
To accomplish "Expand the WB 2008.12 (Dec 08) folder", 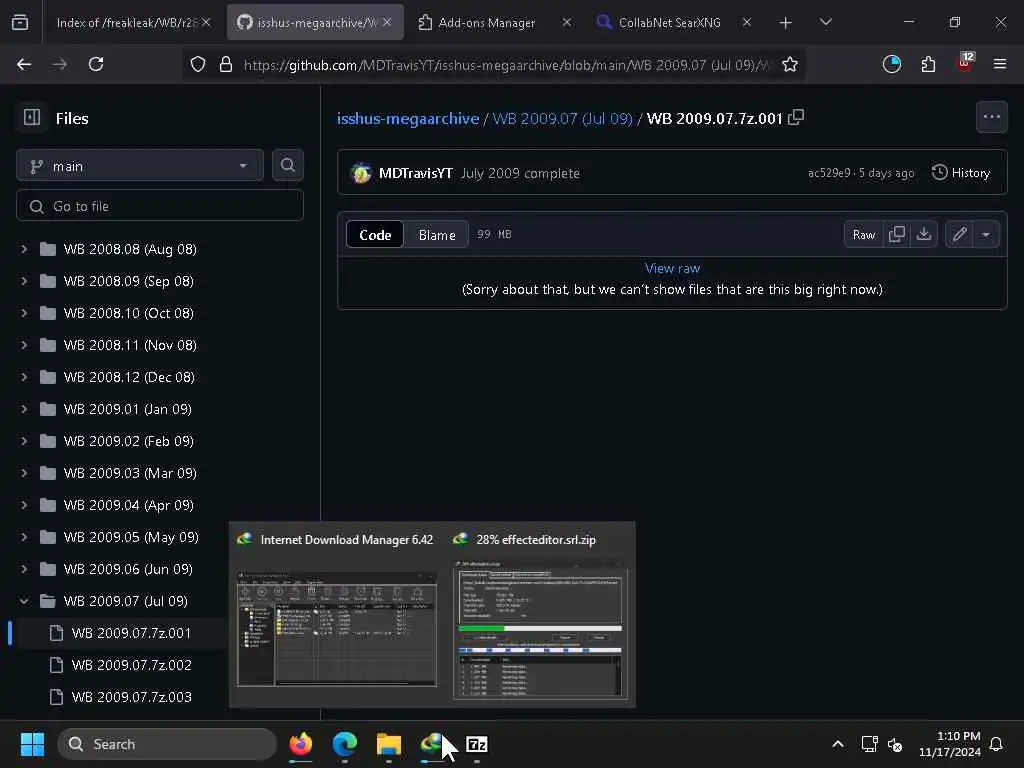I will pos(24,377).
